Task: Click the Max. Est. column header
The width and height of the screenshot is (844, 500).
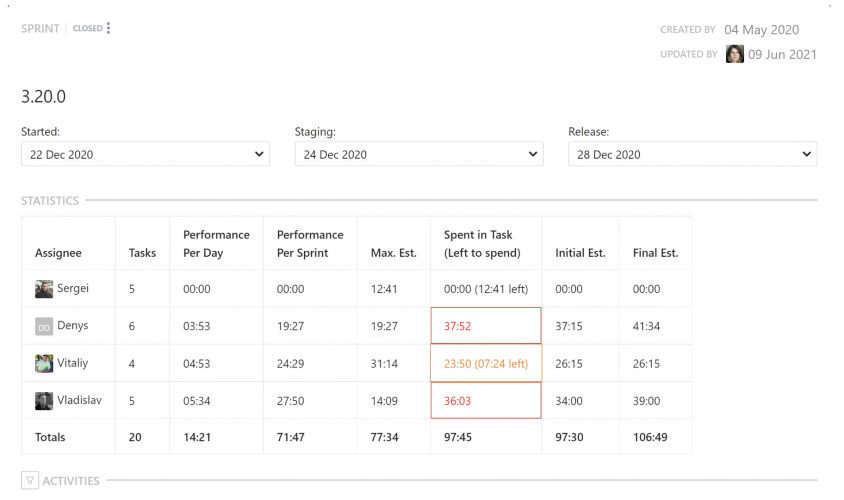Action: click(x=393, y=253)
